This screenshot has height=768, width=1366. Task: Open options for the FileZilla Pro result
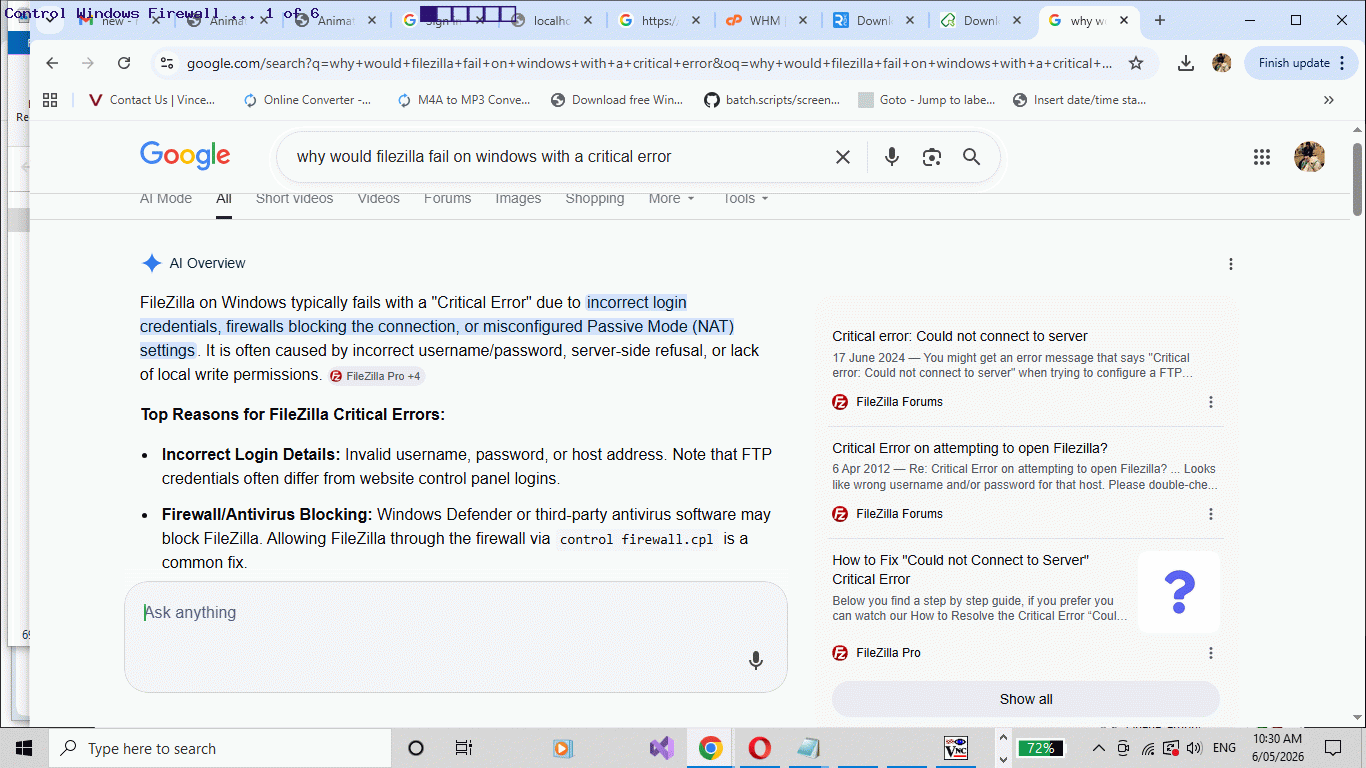pos(1211,653)
